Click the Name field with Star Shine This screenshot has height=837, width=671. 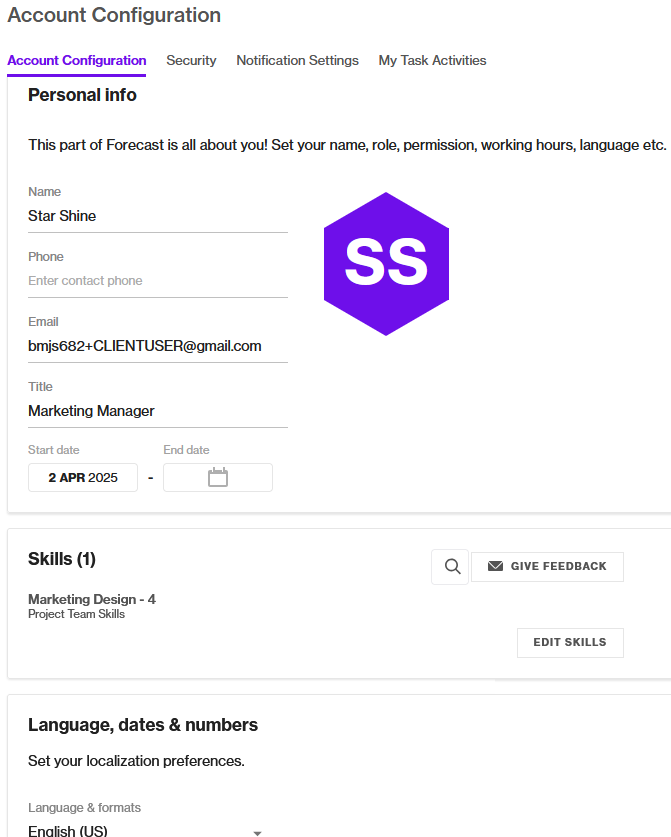[157, 216]
